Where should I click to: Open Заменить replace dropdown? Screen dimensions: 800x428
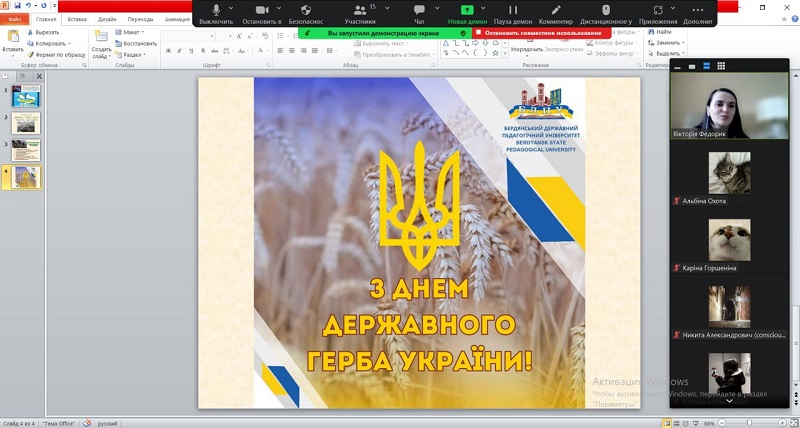coord(664,43)
